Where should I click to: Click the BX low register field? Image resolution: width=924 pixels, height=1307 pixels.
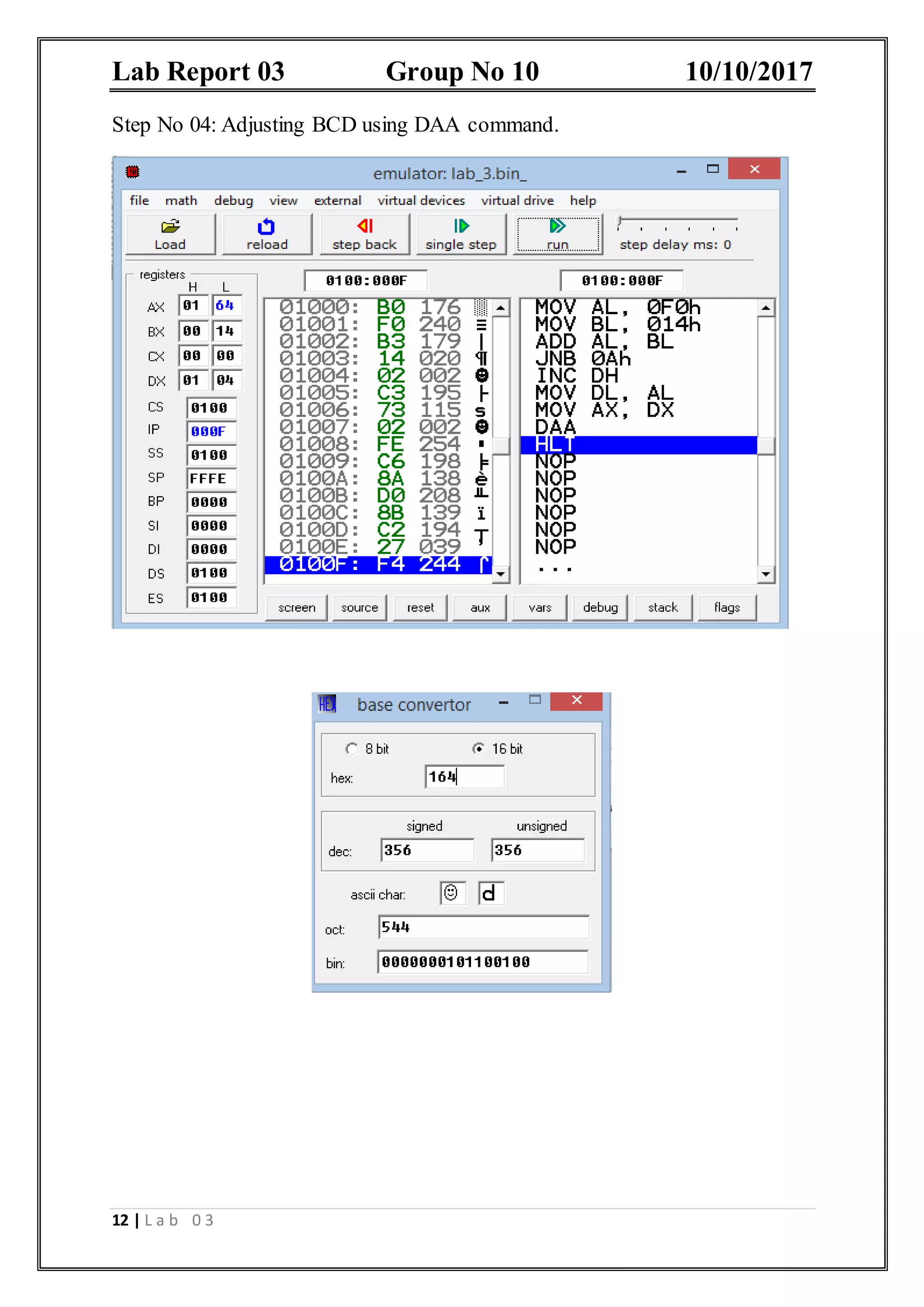(226, 331)
